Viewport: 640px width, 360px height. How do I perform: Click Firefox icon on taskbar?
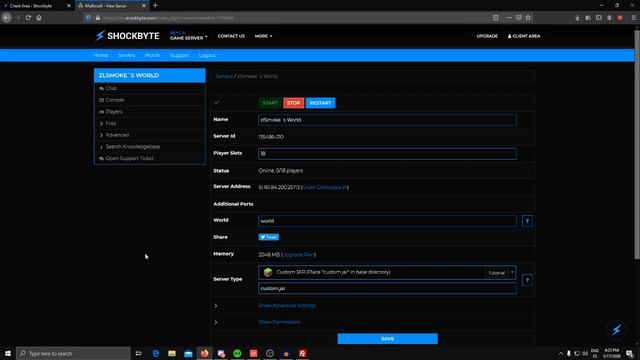[204, 353]
